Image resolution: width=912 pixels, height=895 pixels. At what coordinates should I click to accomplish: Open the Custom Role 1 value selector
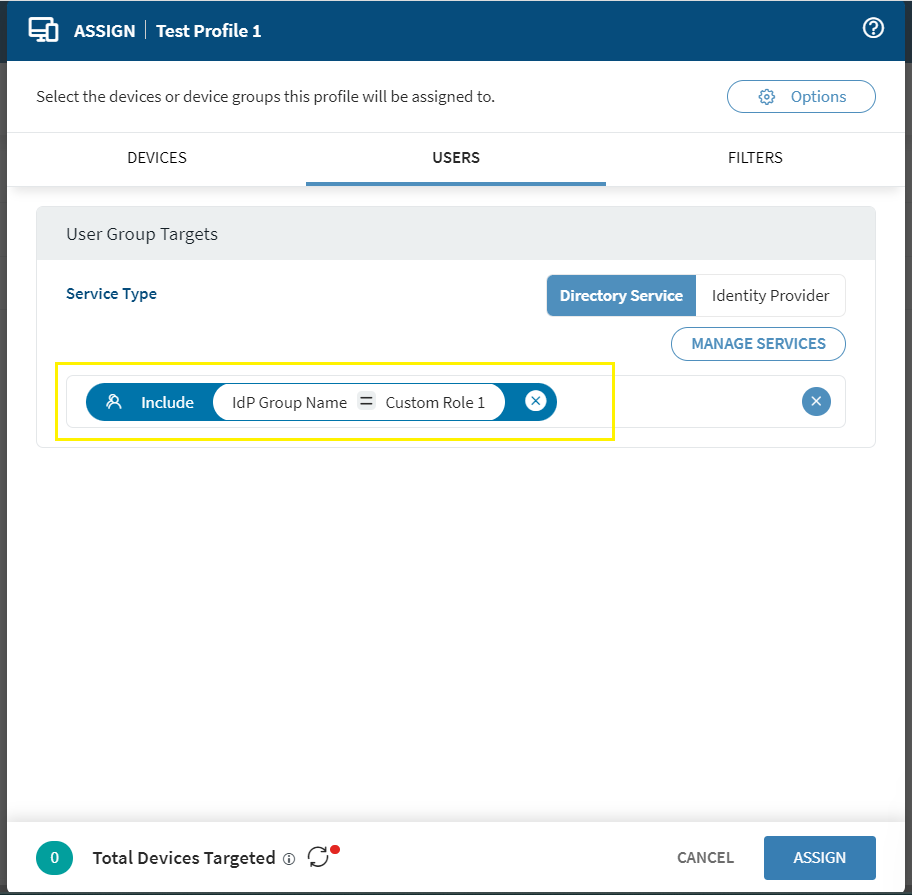[435, 402]
